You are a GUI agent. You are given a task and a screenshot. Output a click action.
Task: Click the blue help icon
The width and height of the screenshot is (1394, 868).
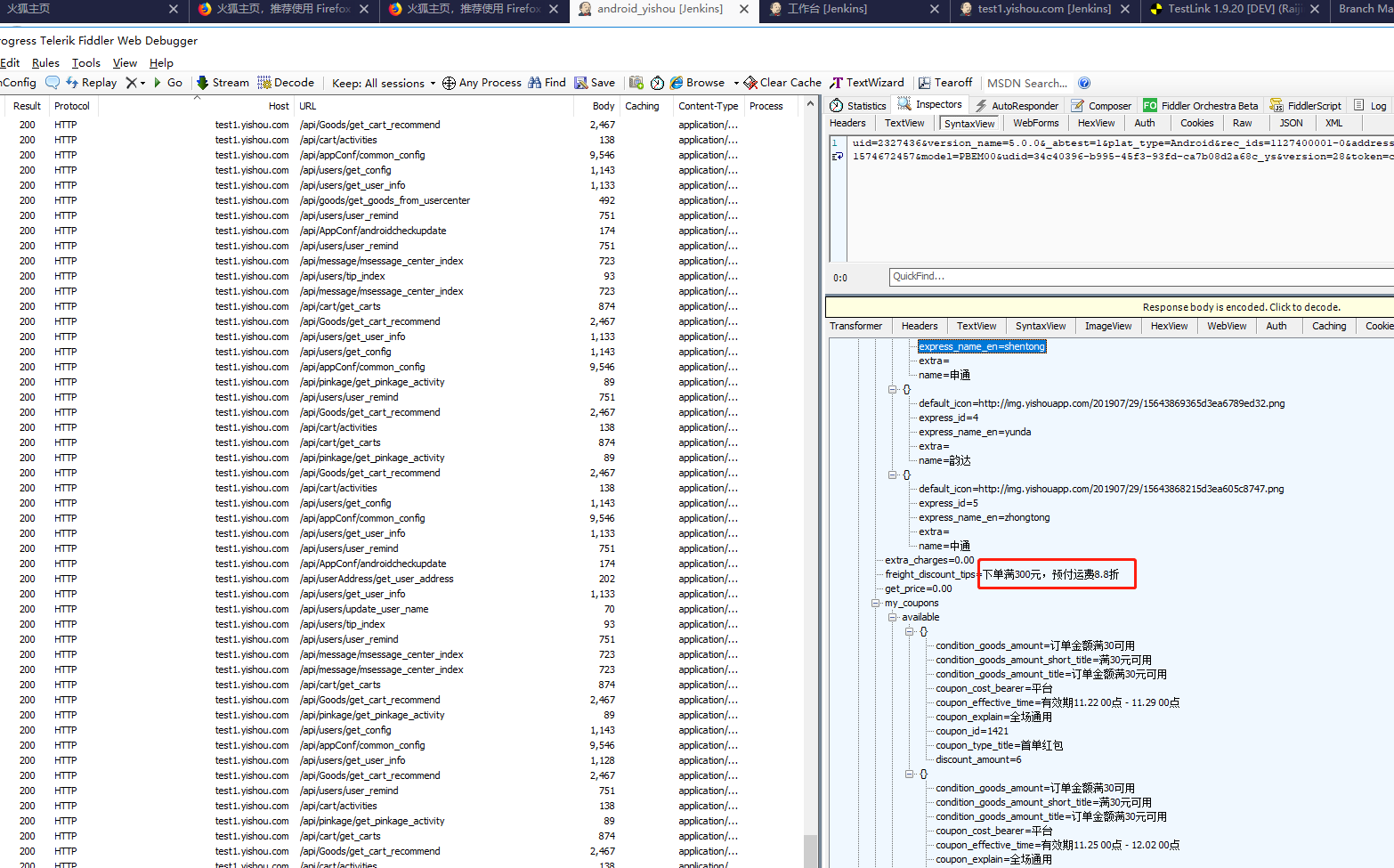[1084, 83]
